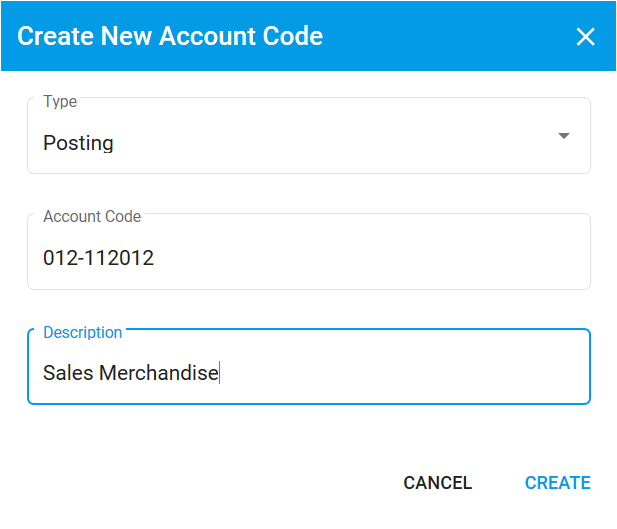Image resolution: width=617 pixels, height=529 pixels.
Task: Close the Create New Account Code dialog
Action: point(585,37)
